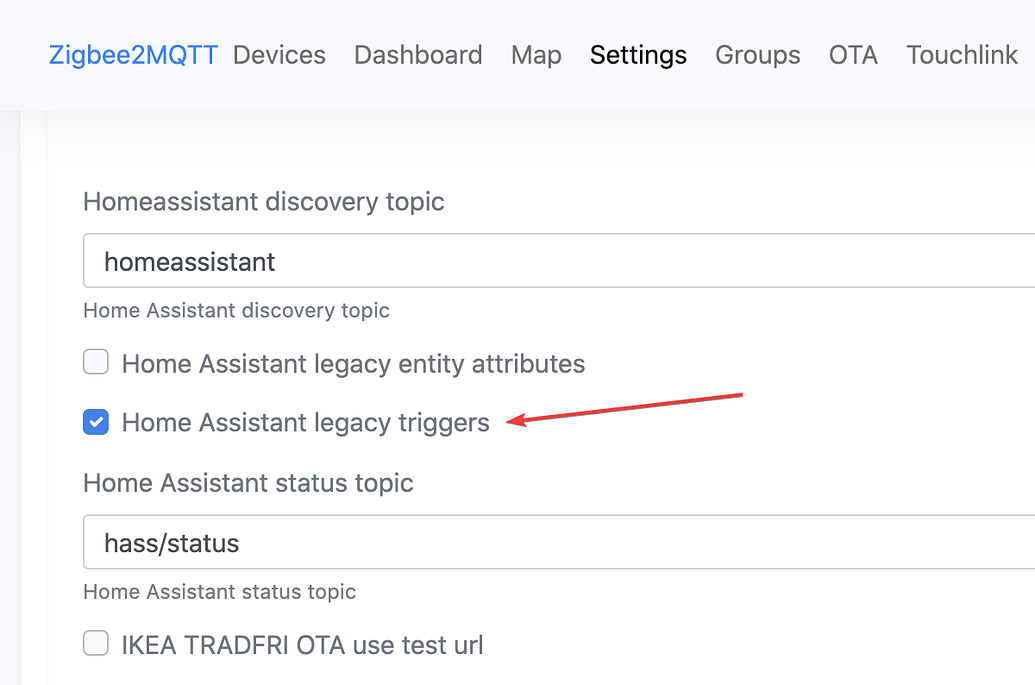1035x685 pixels.
Task: Click the IKEA TRADFRI OTA test url label
Action: point(302,644)
